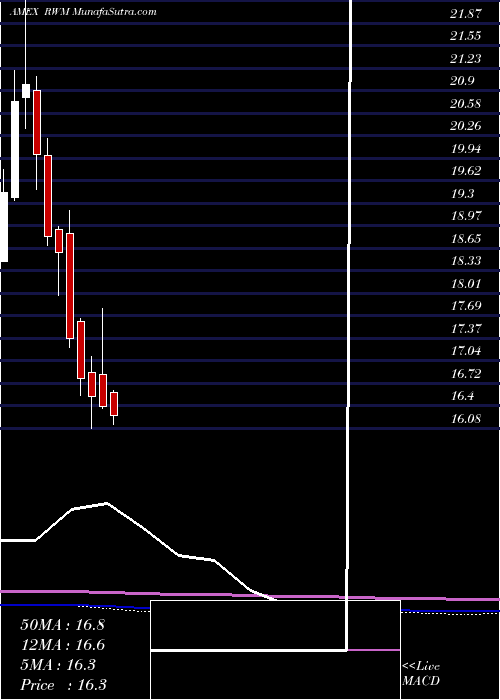Screen dimensions: 500x700
Task: Click the 16.08 price axis label
Action: click(x=466, y=419)
